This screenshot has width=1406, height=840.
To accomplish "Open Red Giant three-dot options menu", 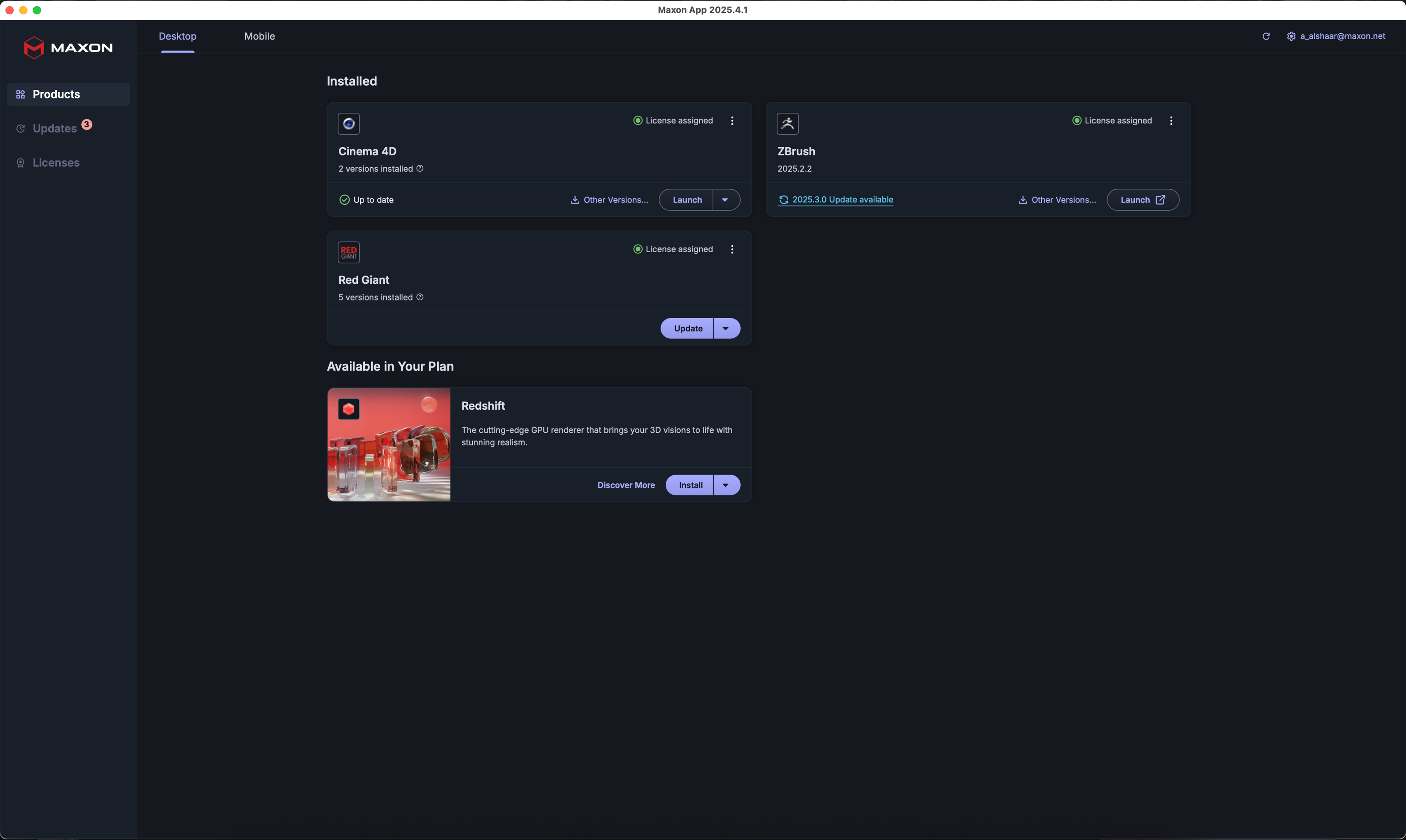I will click(732, 249).
